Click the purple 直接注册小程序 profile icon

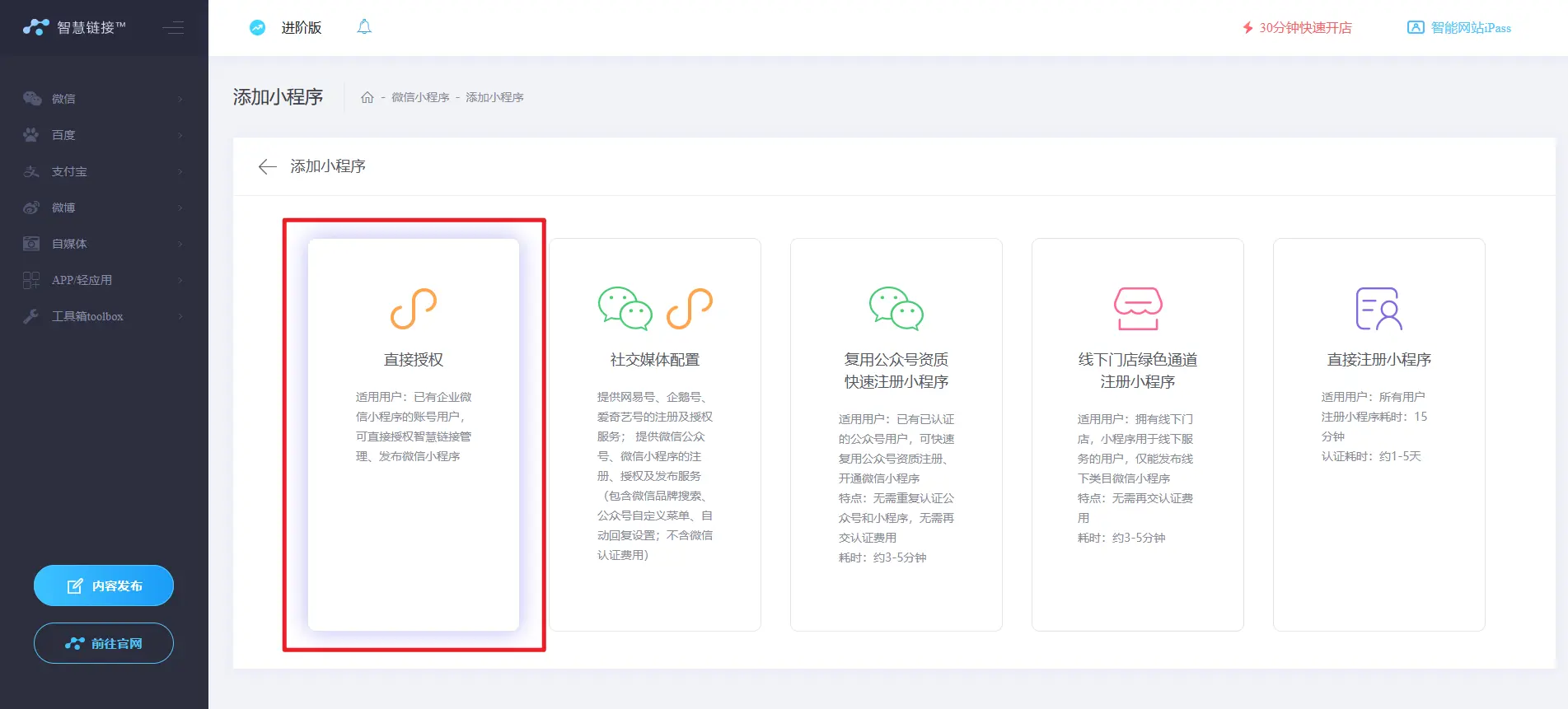coord(1378,309)
